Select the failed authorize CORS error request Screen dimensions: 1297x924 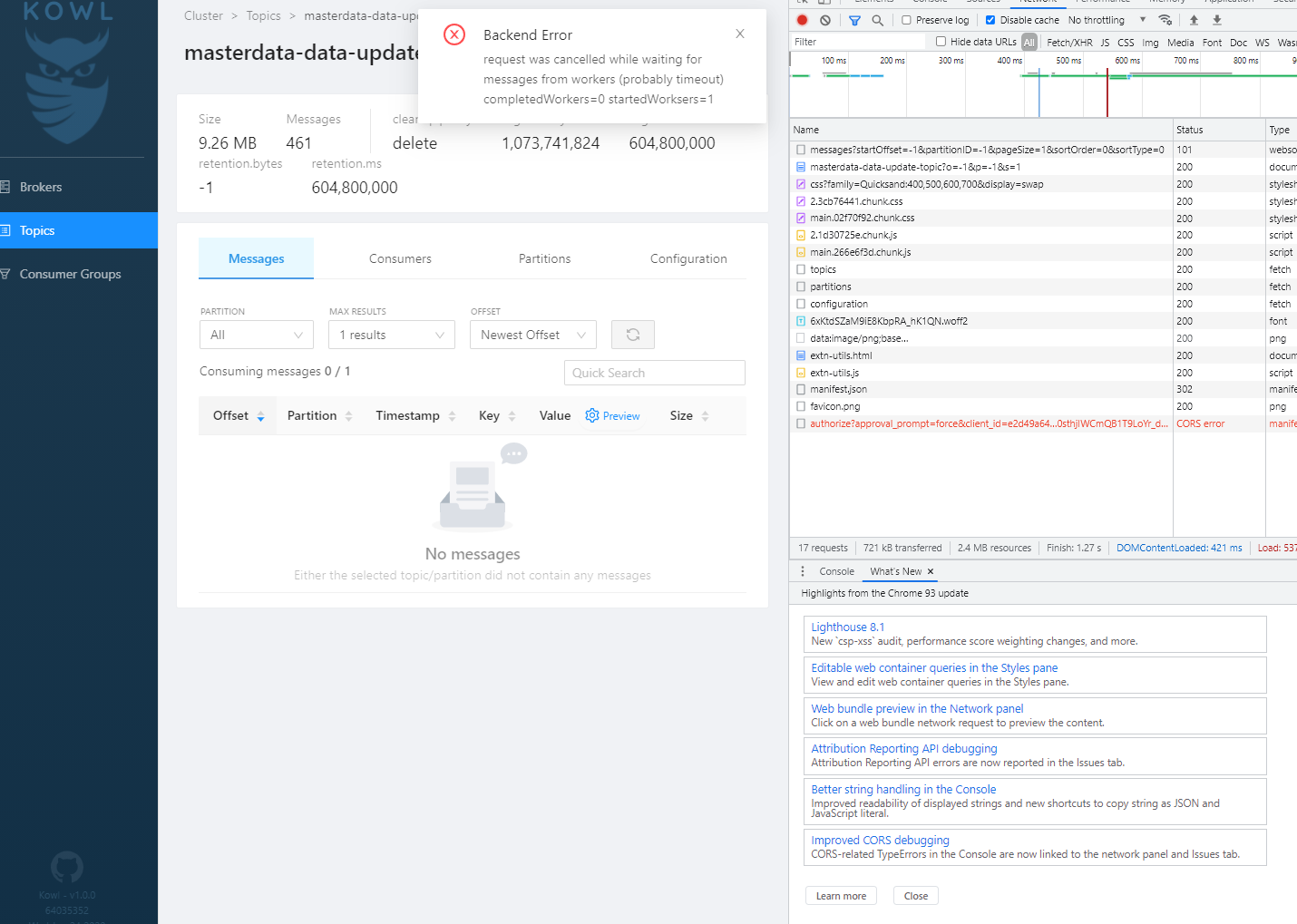pos(1043,423)
